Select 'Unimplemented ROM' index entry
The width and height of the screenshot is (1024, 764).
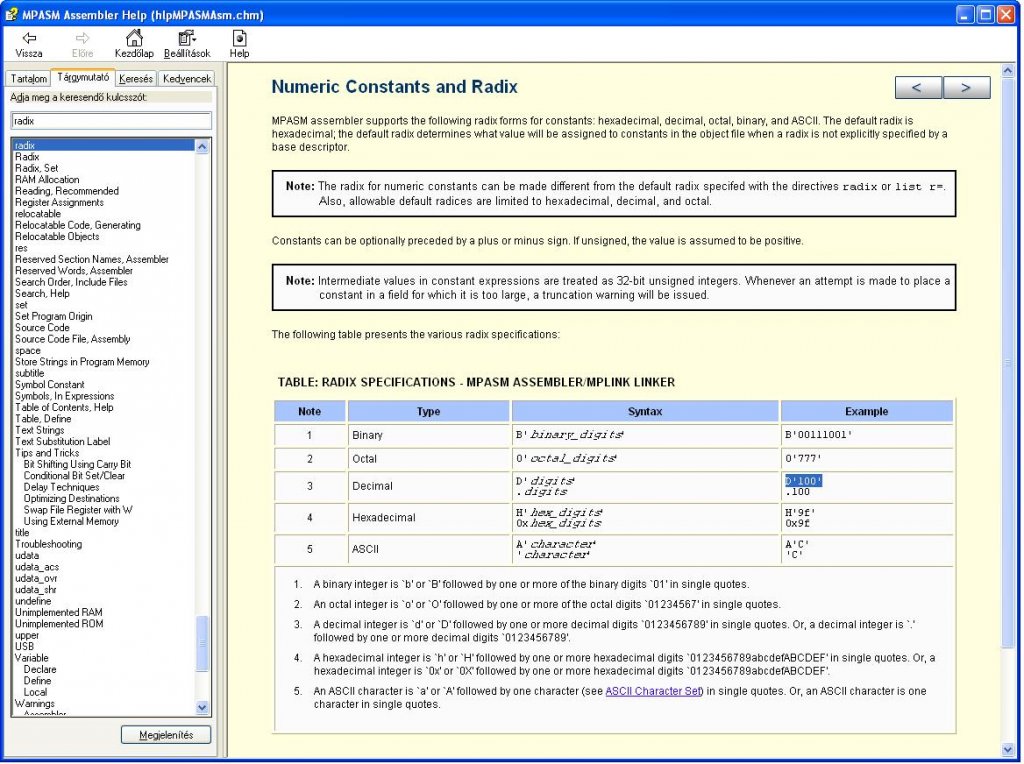coord(59,624)
